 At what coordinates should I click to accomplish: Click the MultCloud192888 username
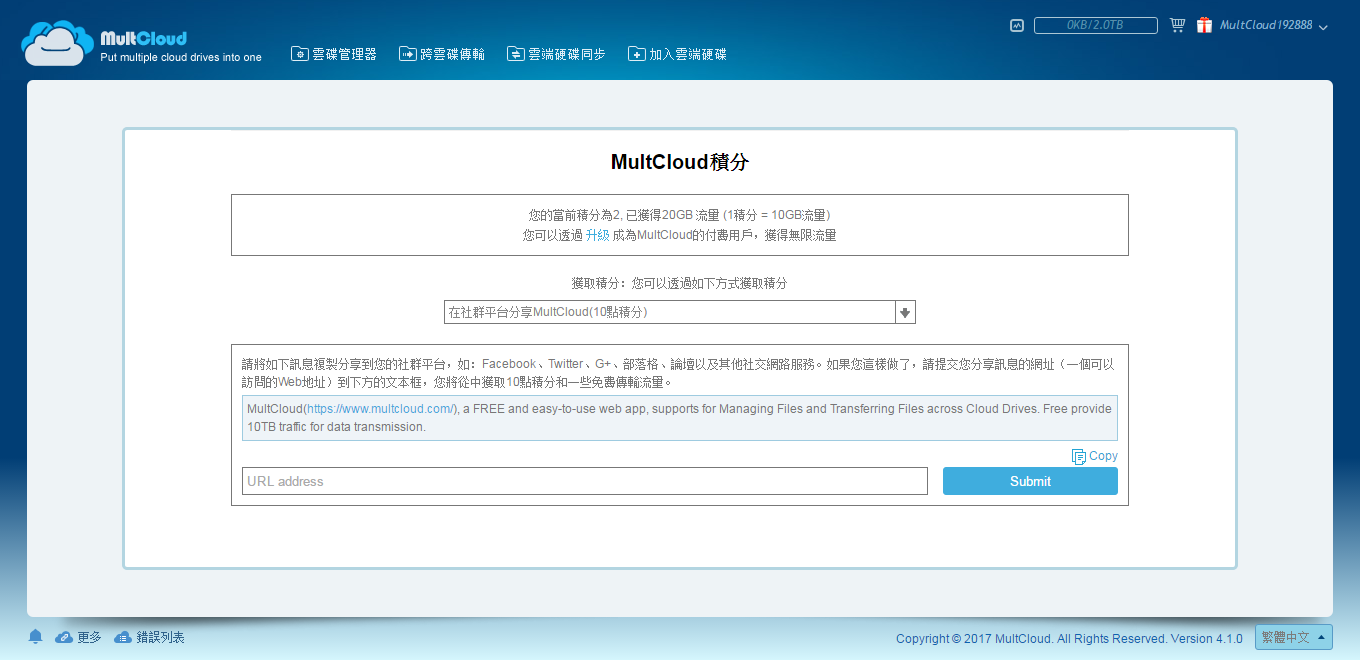pyautogui.click(x=1266, y=25)
